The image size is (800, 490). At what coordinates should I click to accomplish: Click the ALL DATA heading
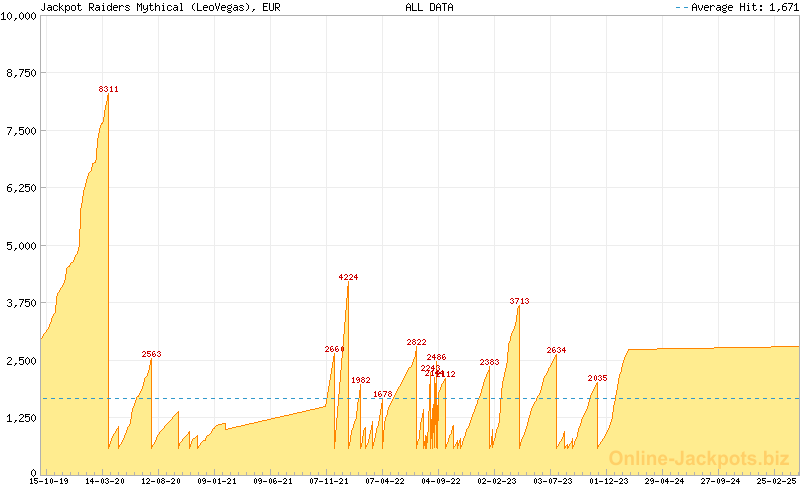(428, 7)
